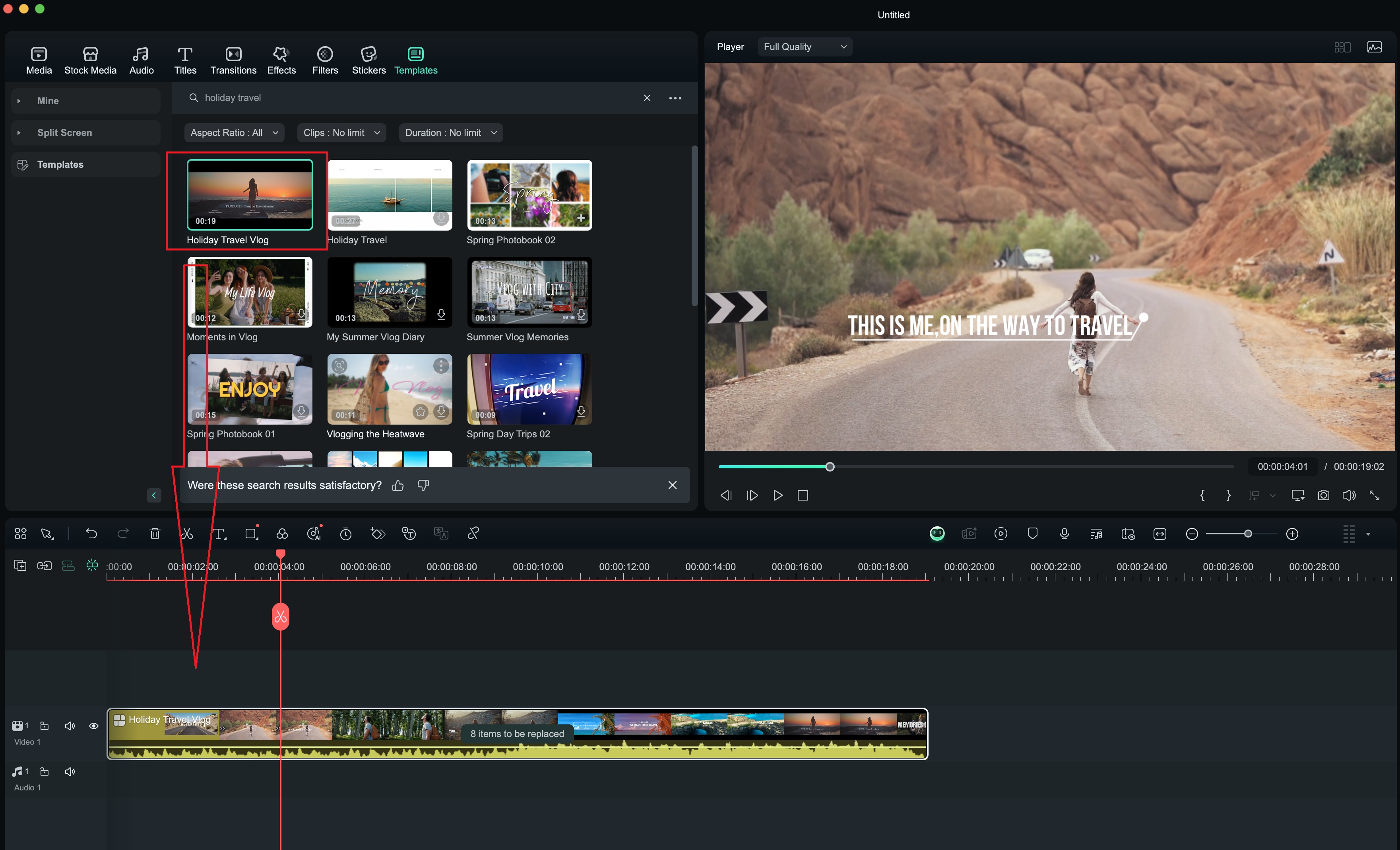Add Spring Photobook 02 with plus icon

pos(581,217)
